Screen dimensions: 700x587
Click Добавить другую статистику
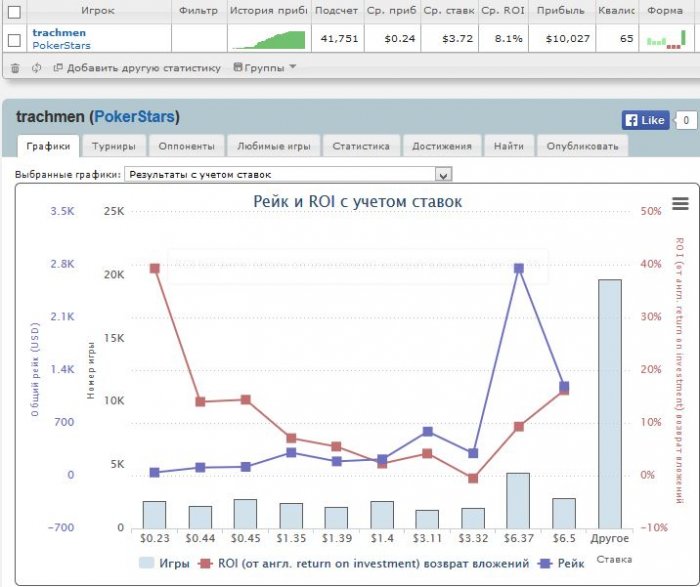pos(144,68)
